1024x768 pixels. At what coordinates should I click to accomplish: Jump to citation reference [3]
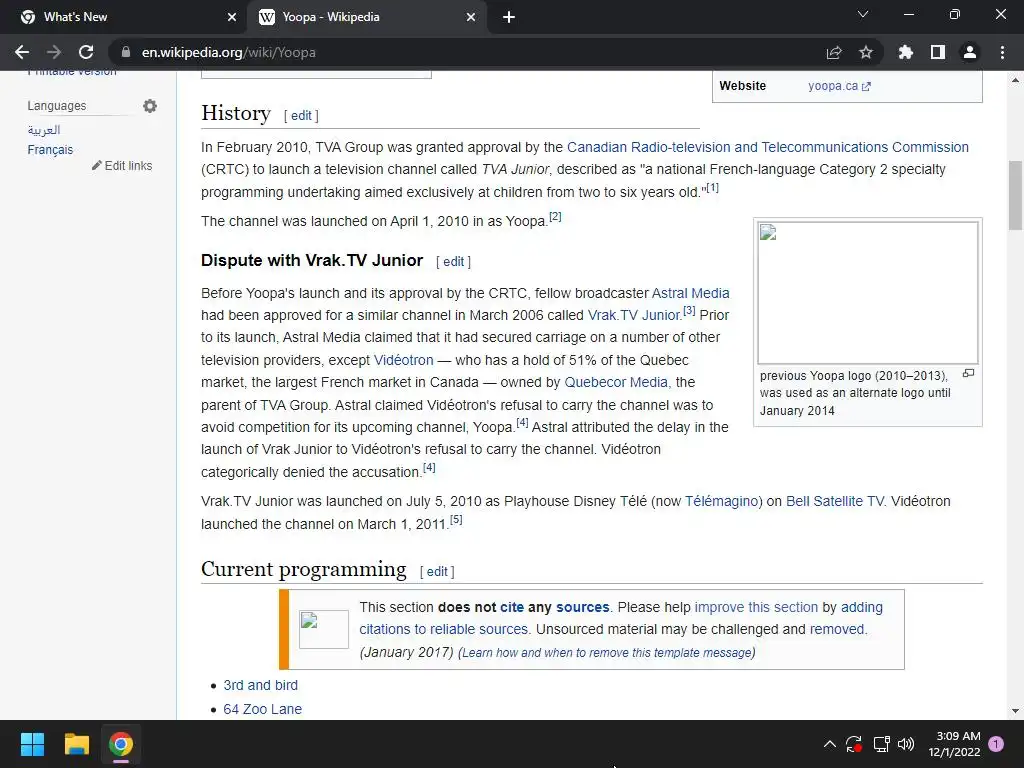pyautogui.click(x=689, y=310)
